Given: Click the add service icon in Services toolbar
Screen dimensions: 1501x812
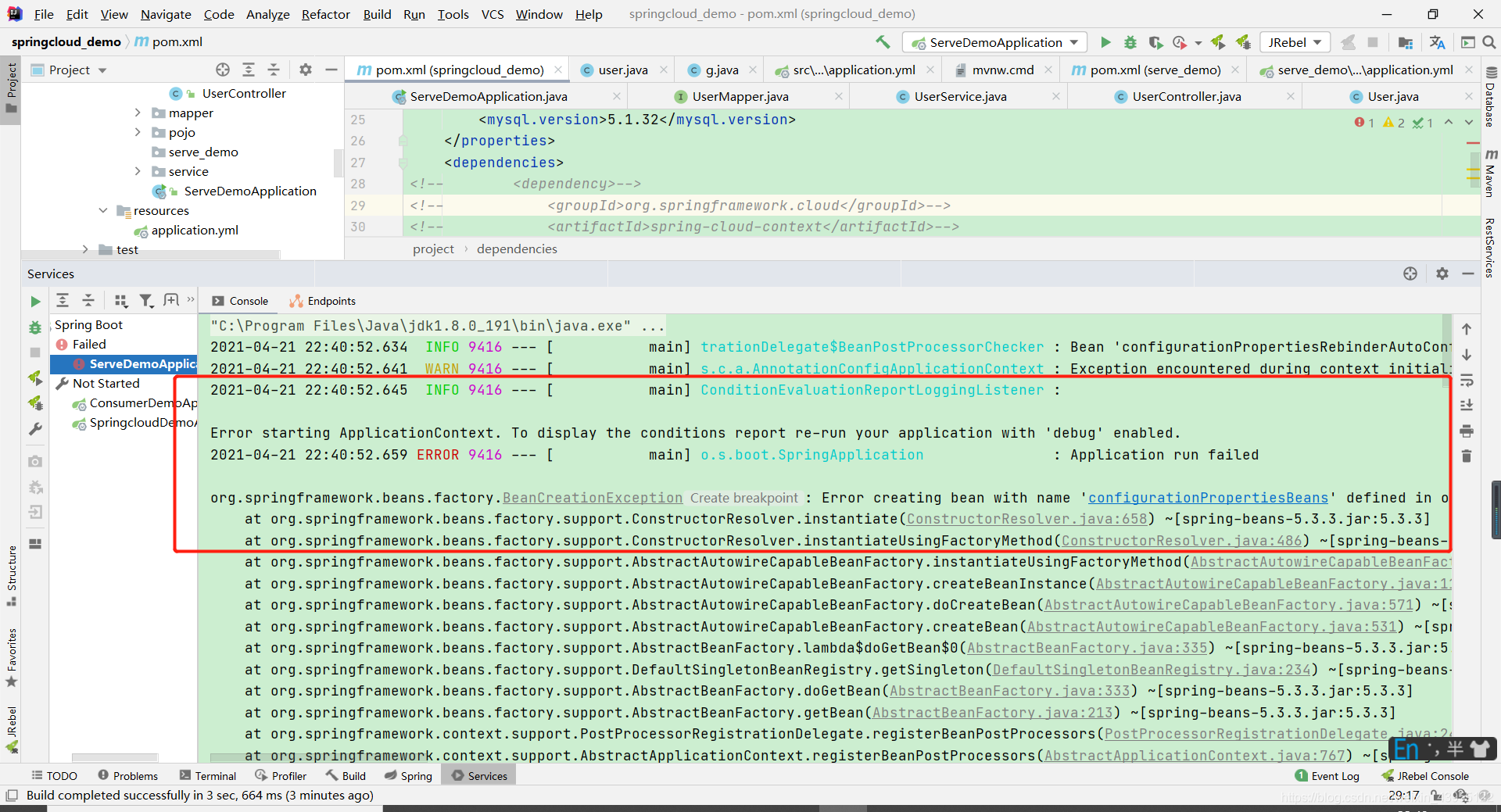Looking at the screenshot, I should [x=171, y=300].
